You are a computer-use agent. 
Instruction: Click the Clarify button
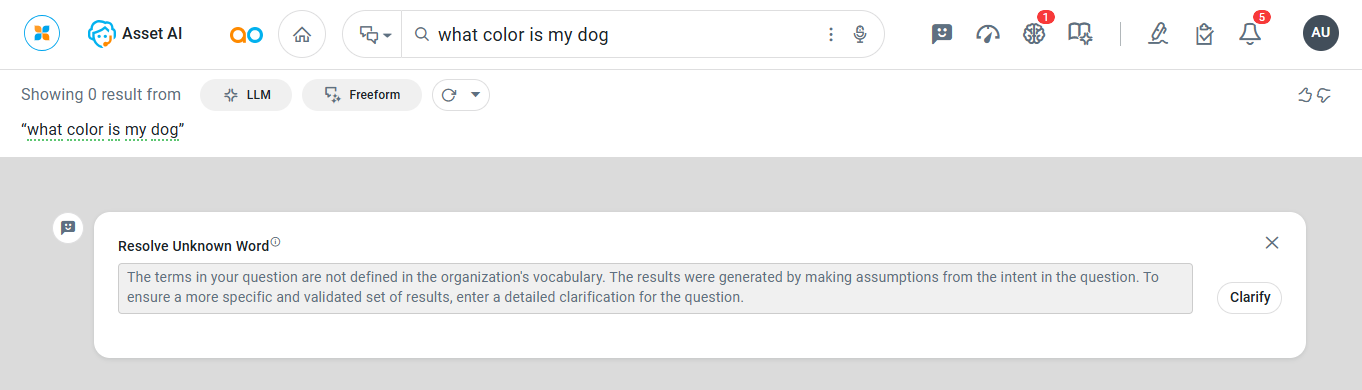click(1249, 297)
